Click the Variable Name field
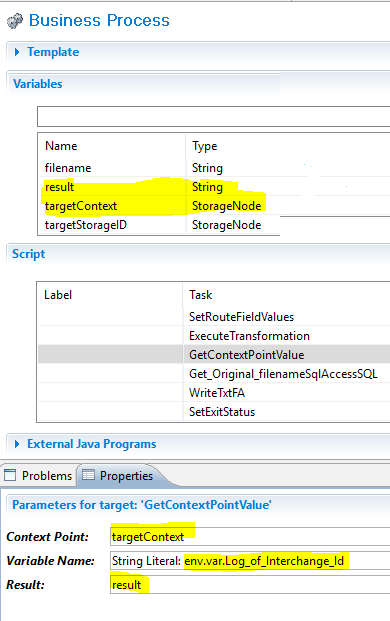The width and height of the screenshot is (390, 621). pyautogui.click(x=250, y=561)
